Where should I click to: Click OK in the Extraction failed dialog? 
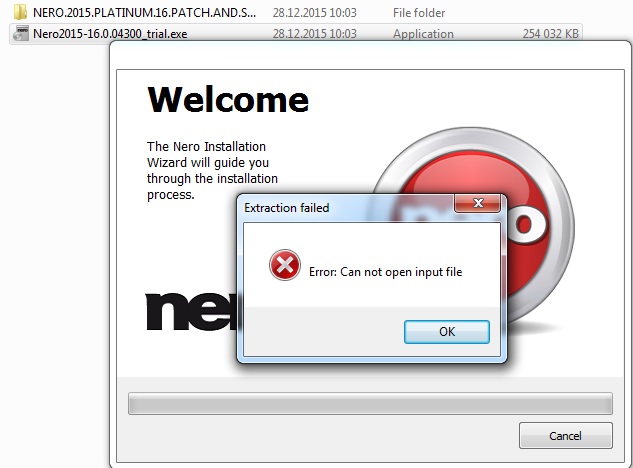[x=447, y=332]
